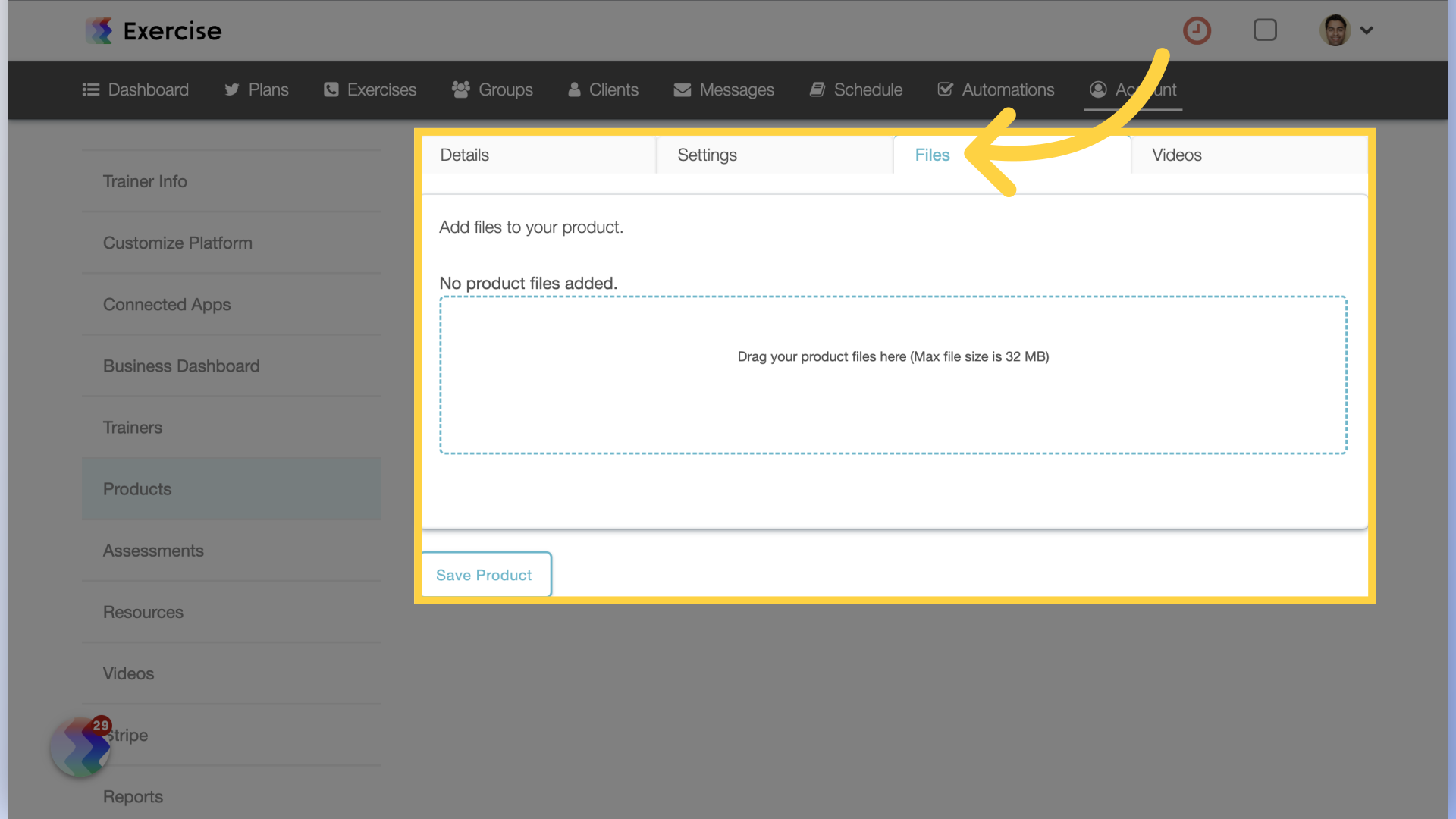The width and height of the screenshot is (1456, 819).
Task: Click the file upload drag area
Action: click(893, 374)
